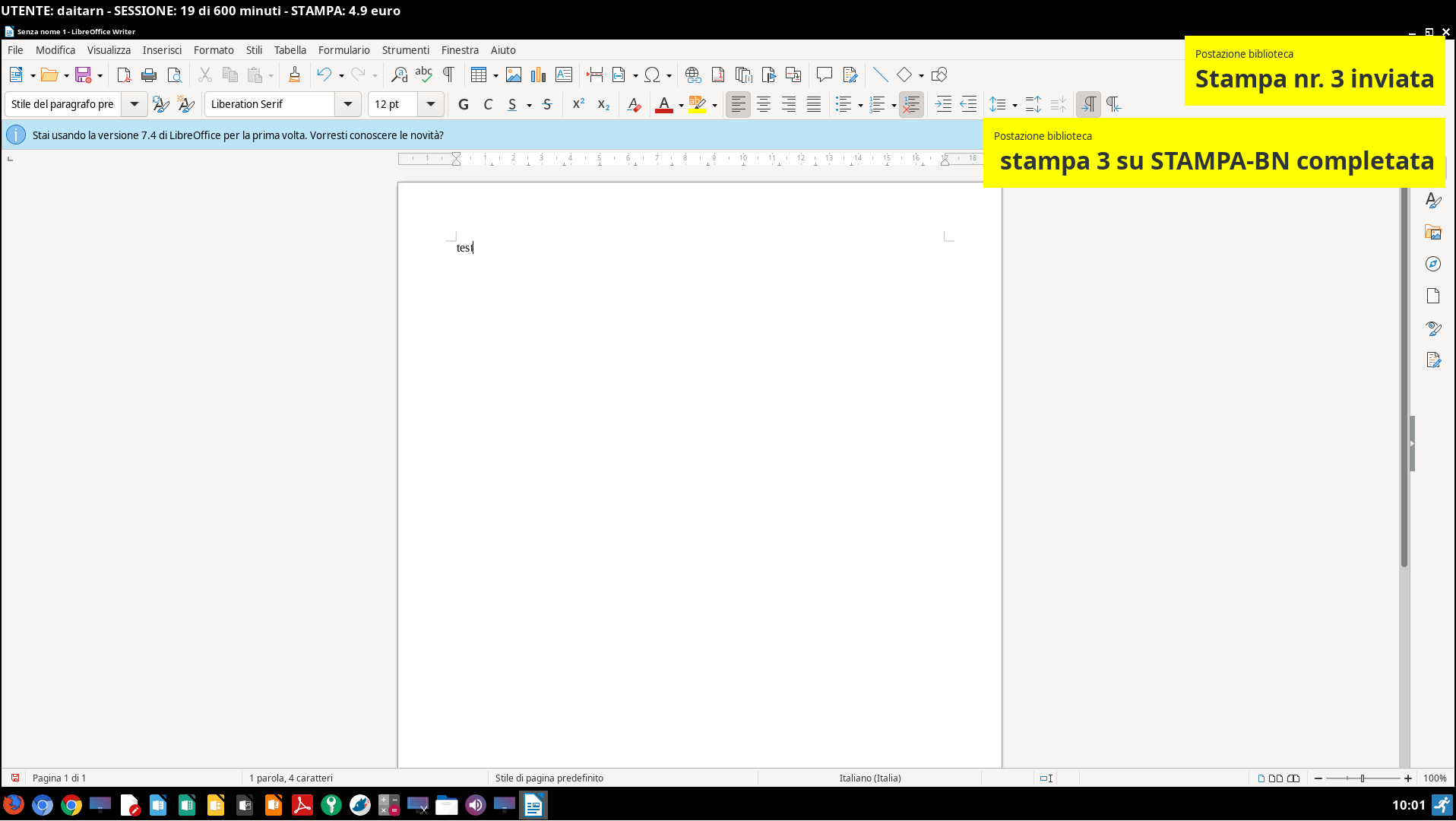Launch Firefox from the taskbar

tap(14, 804)
